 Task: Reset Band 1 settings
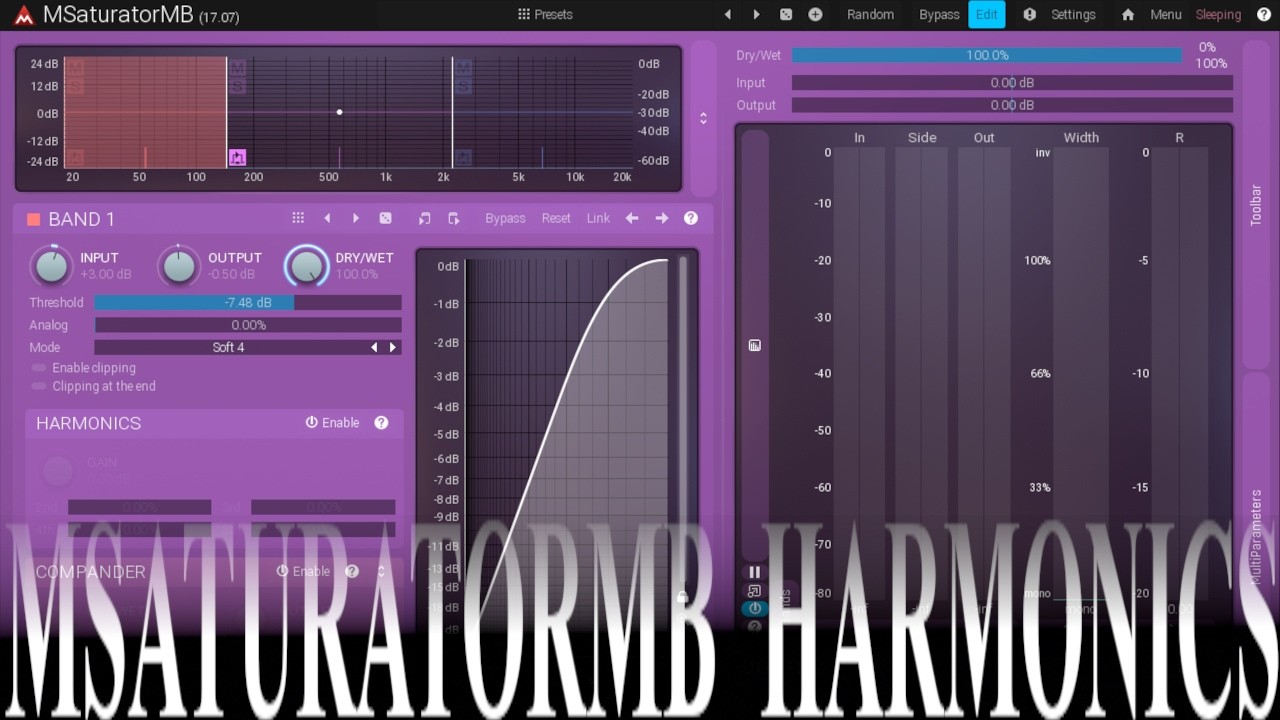(556, 218)
